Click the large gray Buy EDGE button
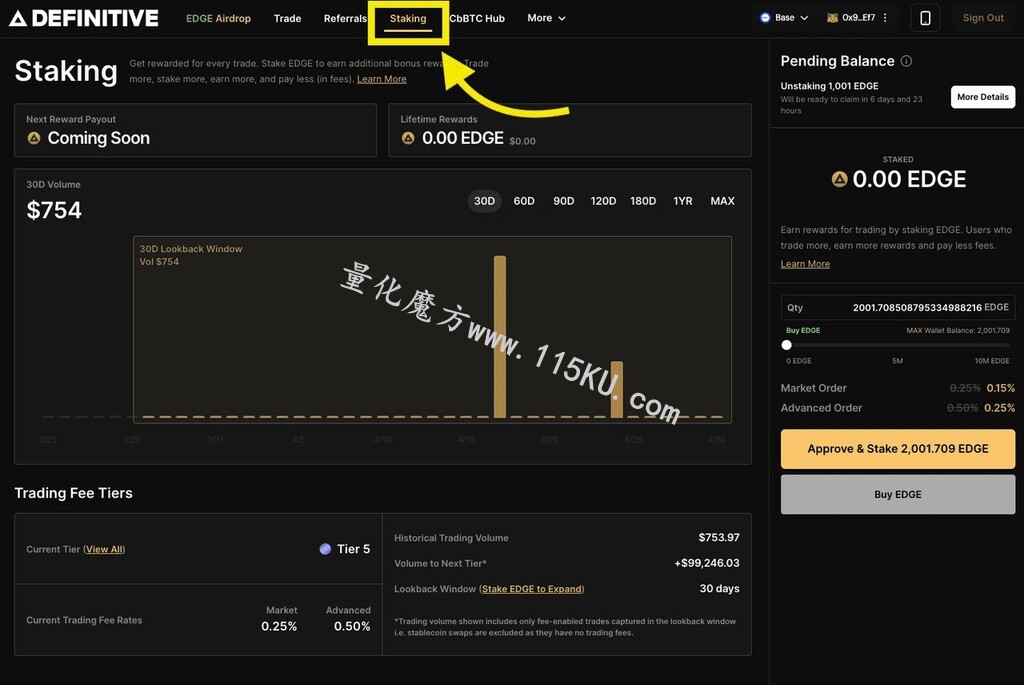The height and width of the screenshot is (685, 1024). pos(898,494)
